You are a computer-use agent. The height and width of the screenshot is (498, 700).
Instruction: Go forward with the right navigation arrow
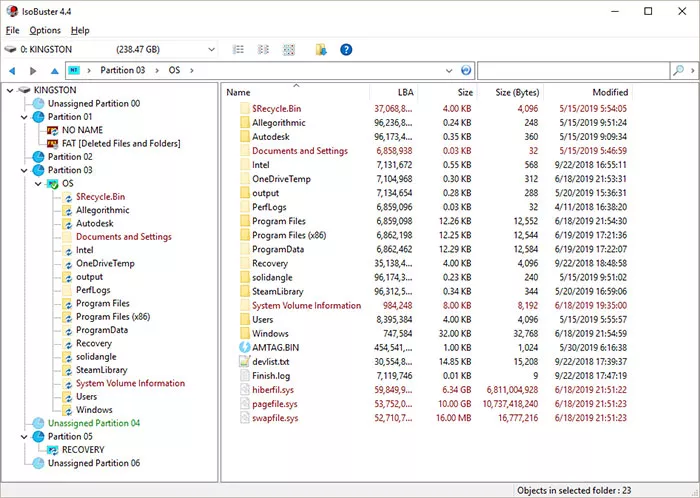pos(33,71)
